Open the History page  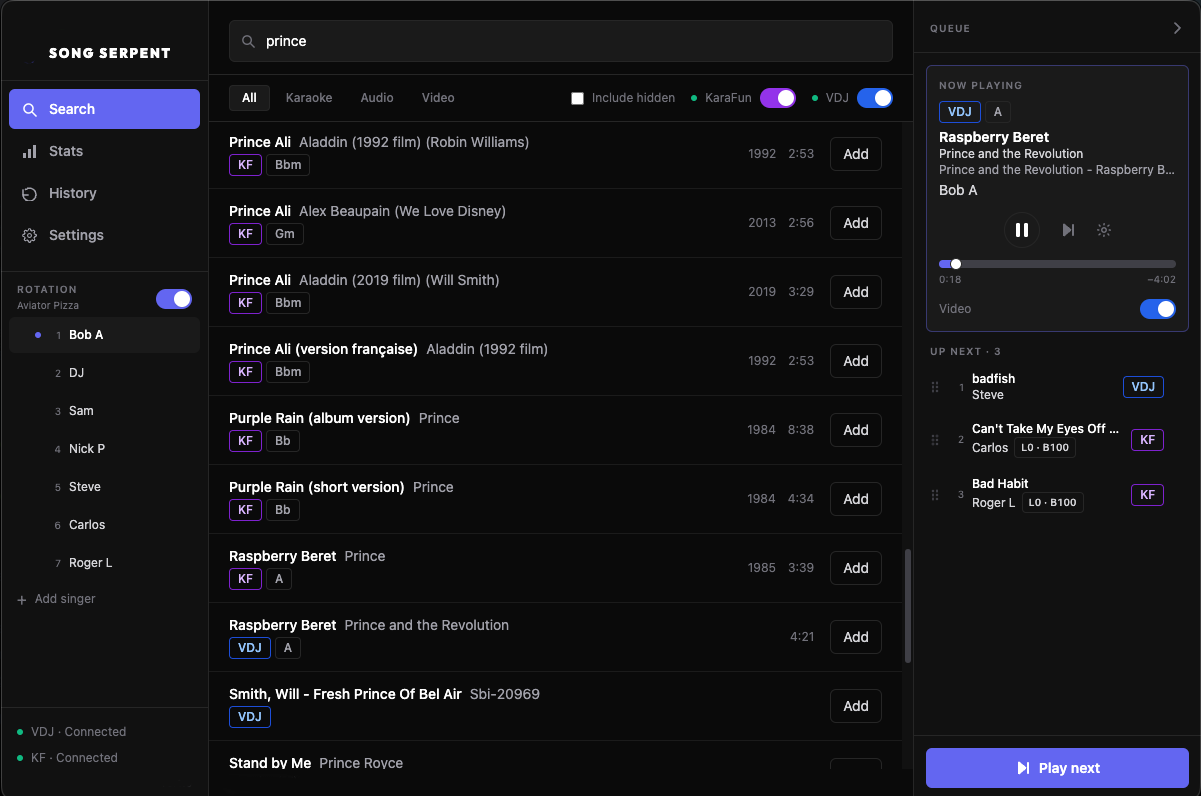tap(104, 193)
